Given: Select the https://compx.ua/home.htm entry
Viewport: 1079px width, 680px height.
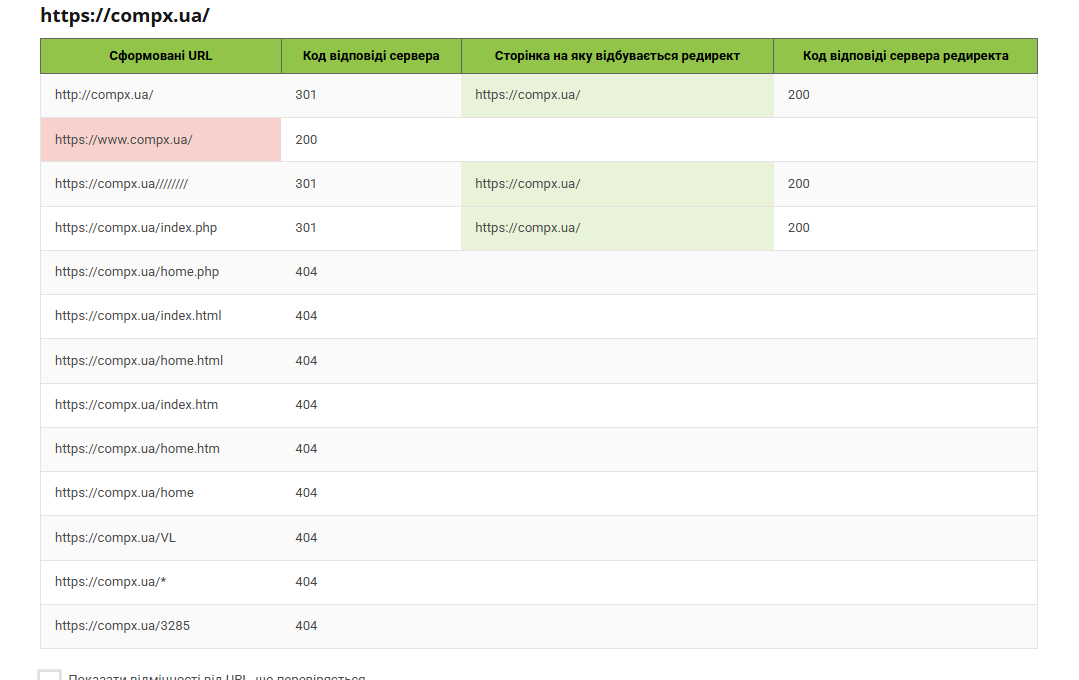Looking at the screenshot, I should tap(137, 449).
